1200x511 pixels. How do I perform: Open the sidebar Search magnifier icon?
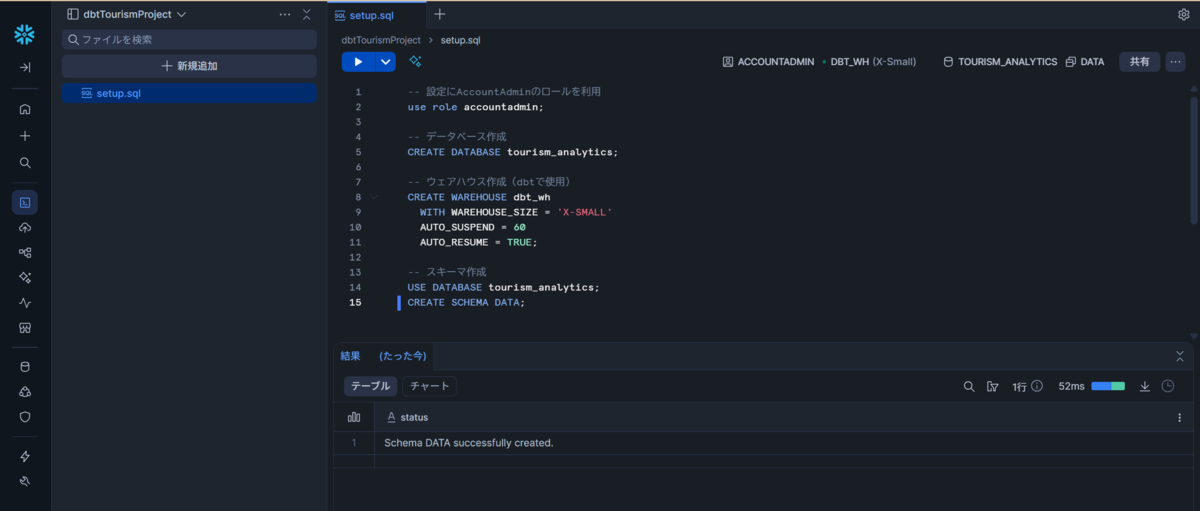click(25, 162)
